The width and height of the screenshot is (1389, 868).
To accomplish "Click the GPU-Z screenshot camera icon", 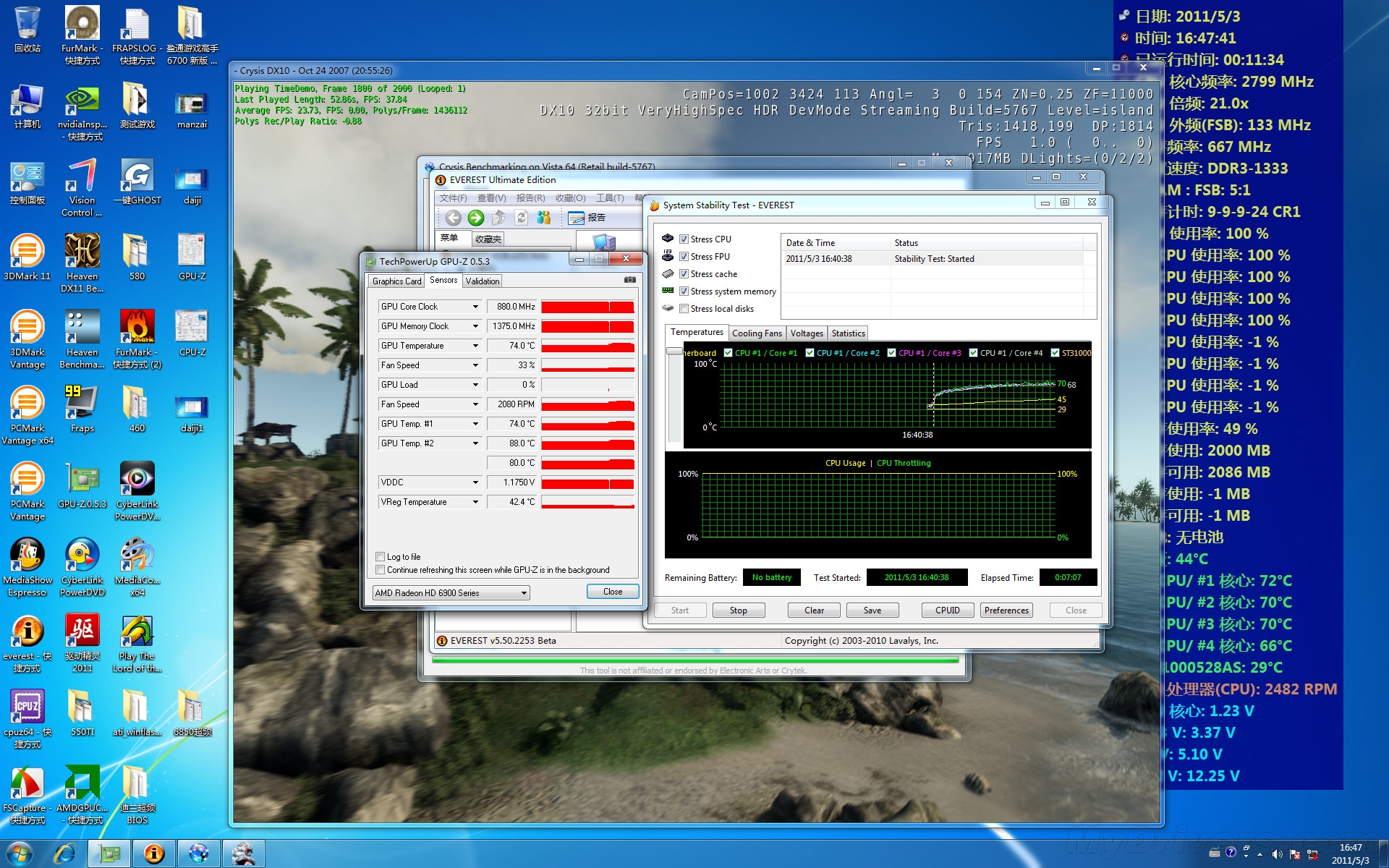I will (x=630, y=280).
